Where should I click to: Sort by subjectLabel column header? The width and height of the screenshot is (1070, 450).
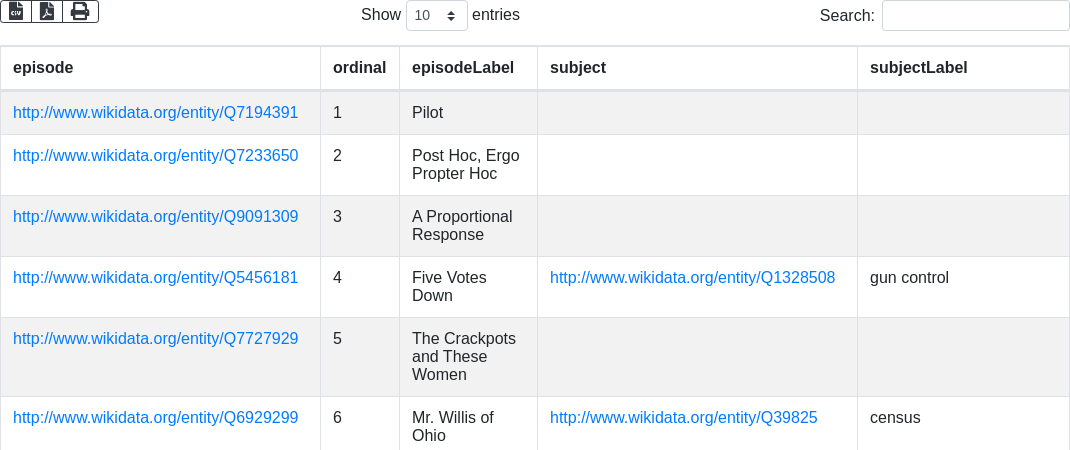coord(918,68)
